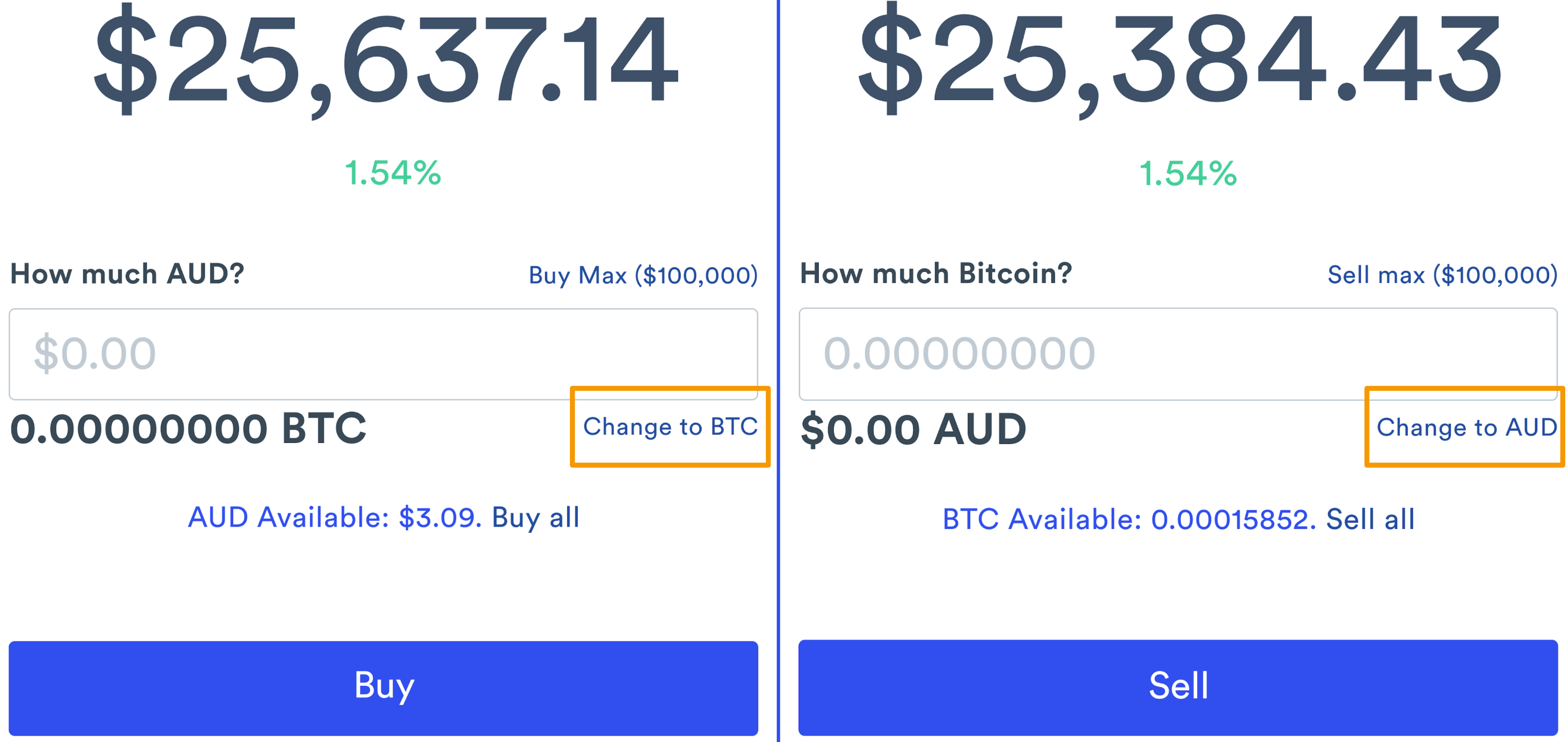Viewport: 1568px width, 742px height.
Task: Click the Buy Max ($100,000) link
Action: click(643, 276)
